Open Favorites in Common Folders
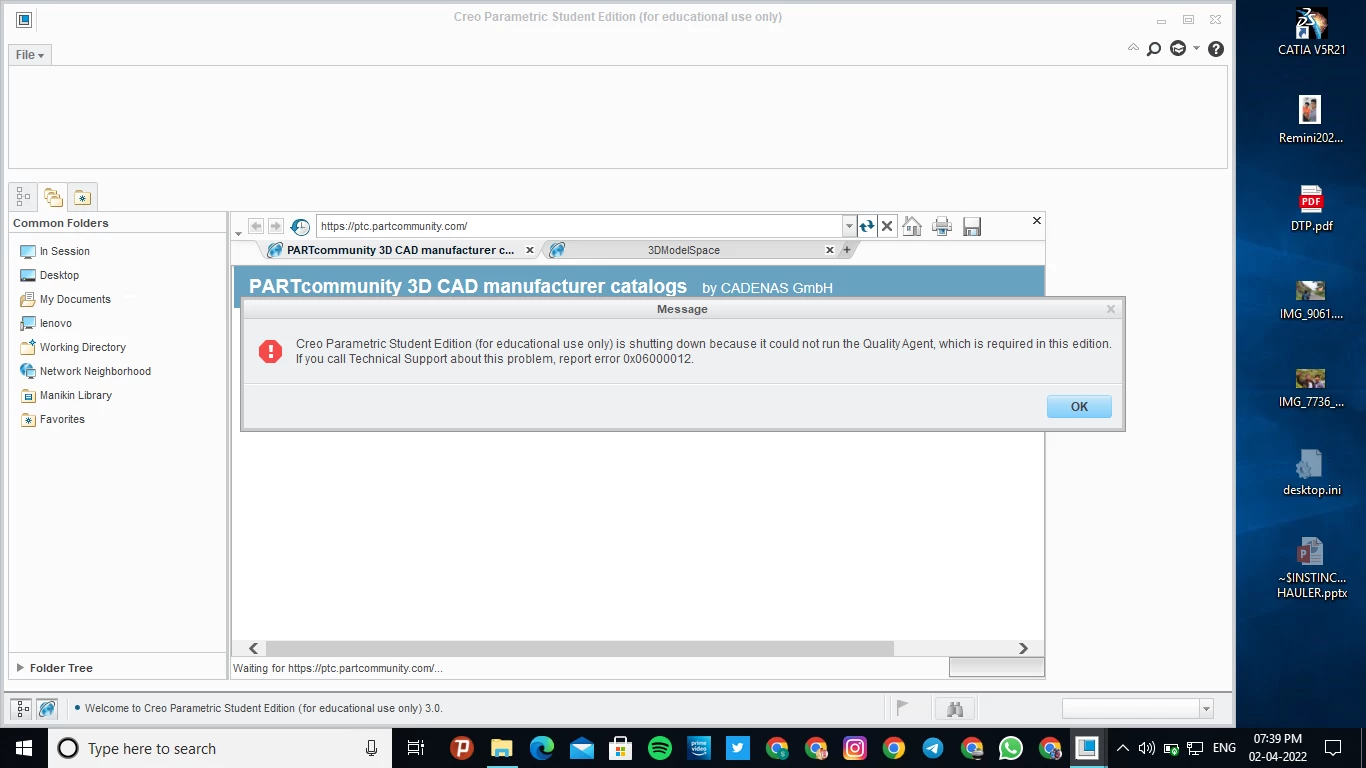 pyautogui.click(x=53, y=419)
